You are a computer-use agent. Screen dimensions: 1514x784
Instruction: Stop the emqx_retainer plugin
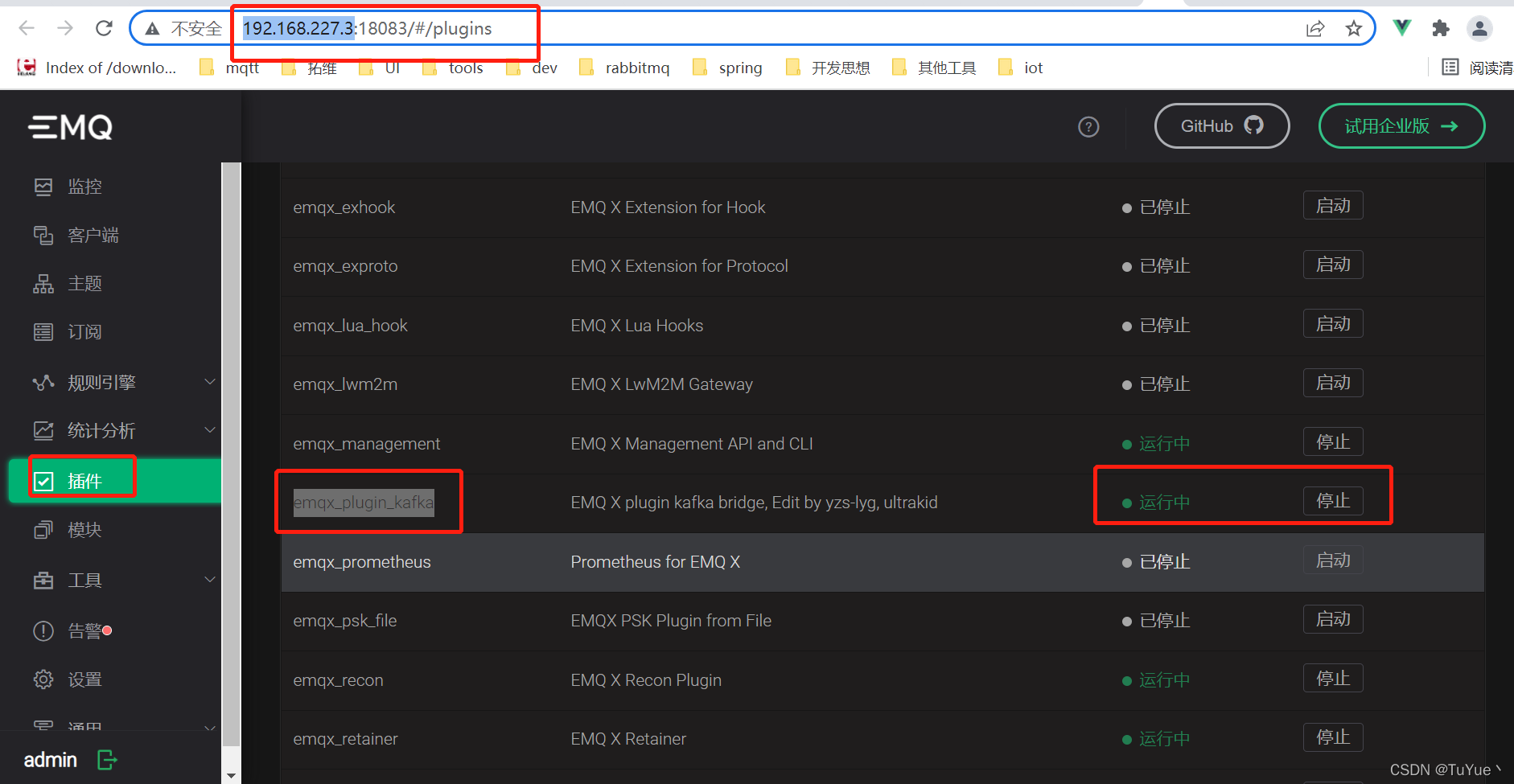pos(1333,737)
